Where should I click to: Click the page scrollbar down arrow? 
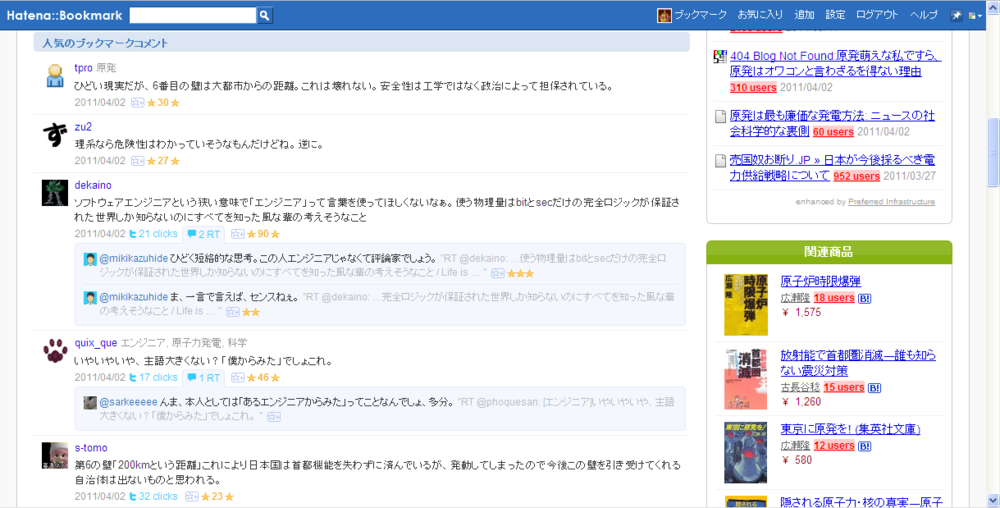point(993,500)
